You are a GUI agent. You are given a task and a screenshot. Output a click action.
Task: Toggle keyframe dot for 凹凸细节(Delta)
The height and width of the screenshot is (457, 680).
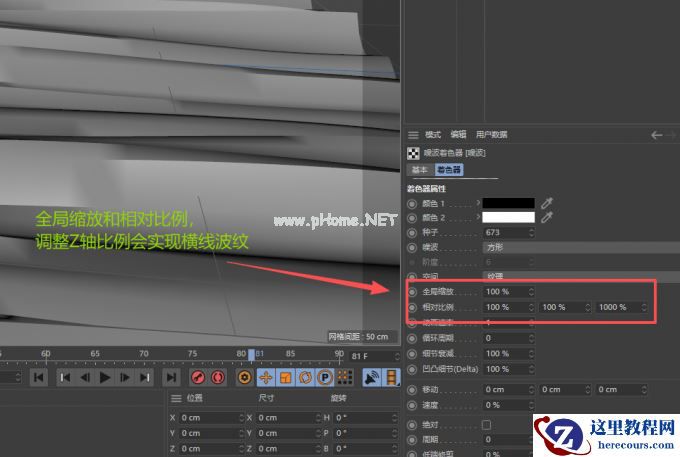pos(412,369)
